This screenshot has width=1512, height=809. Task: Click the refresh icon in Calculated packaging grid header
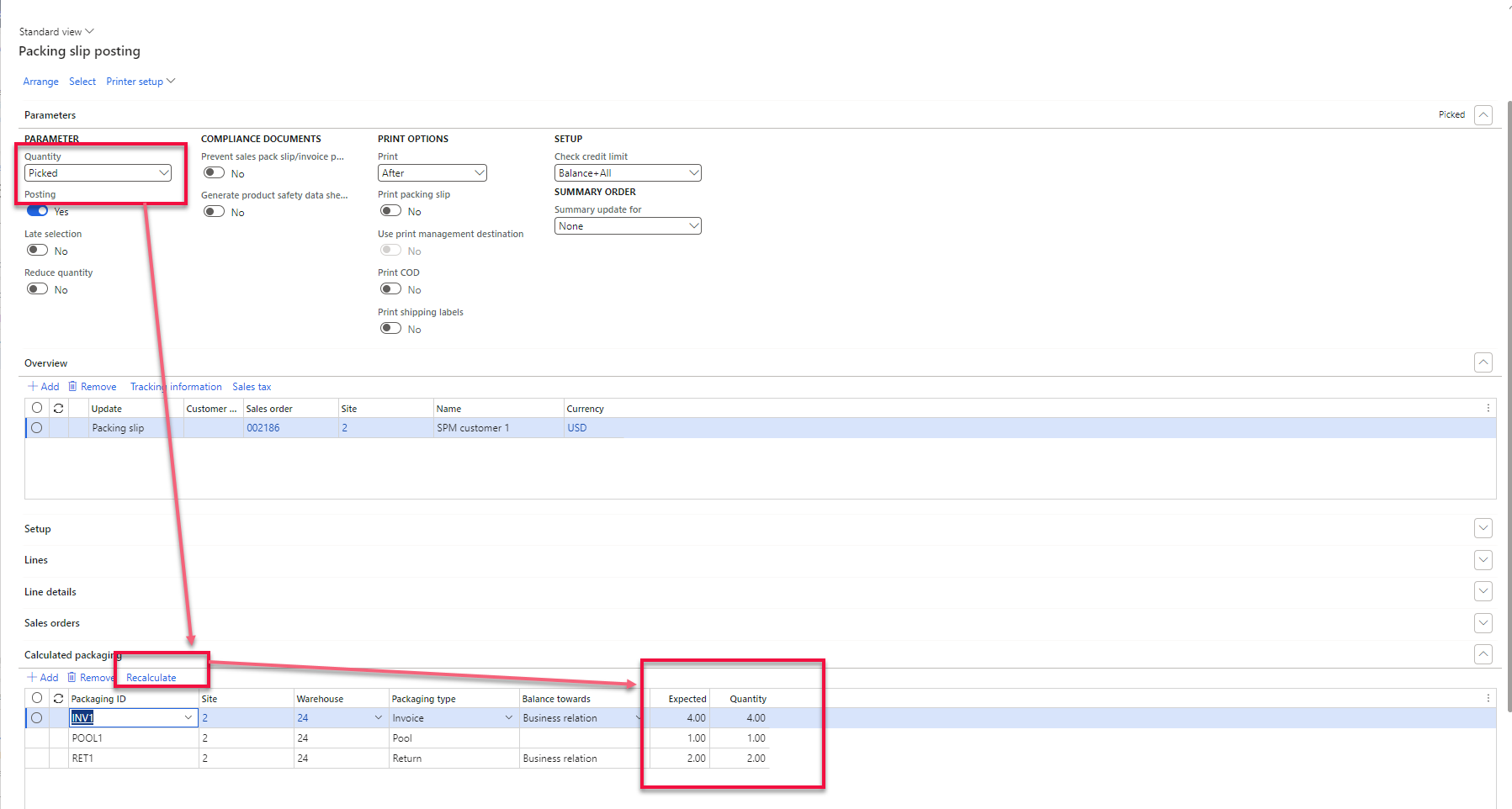click(58, 698)
